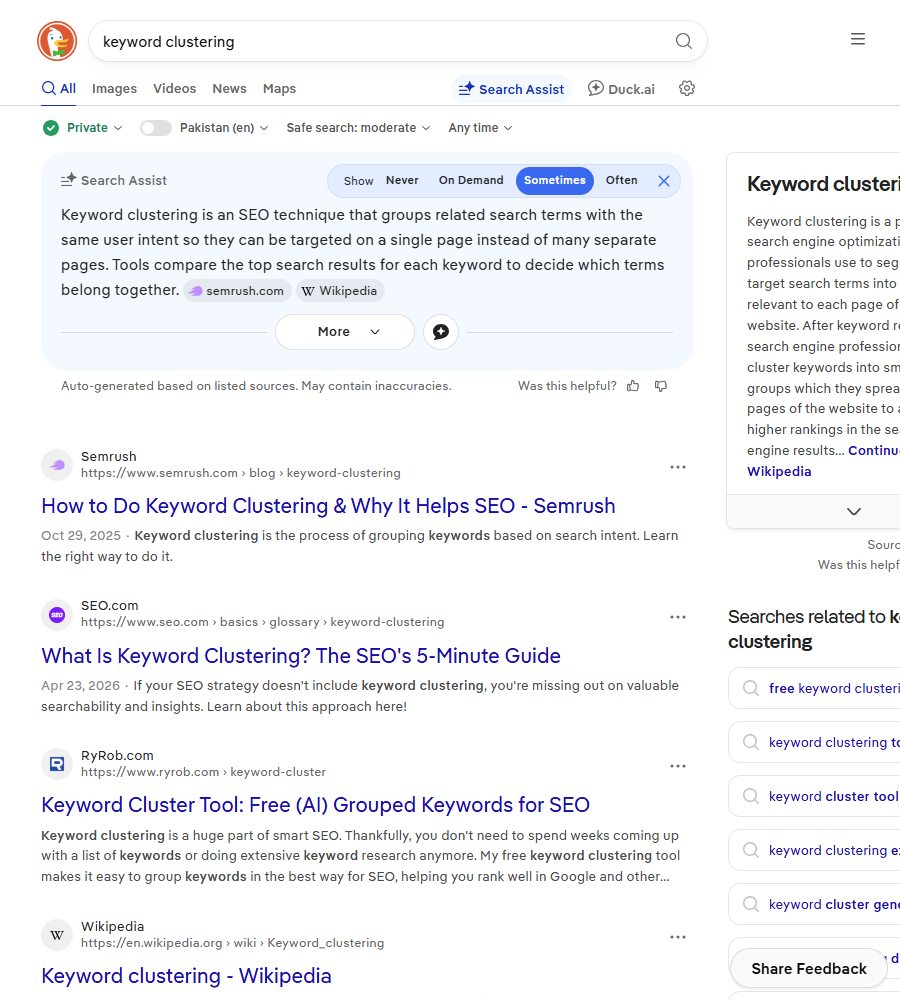Click the Wikipedia source chip
900x1000 pixels.
click(340, 291)
